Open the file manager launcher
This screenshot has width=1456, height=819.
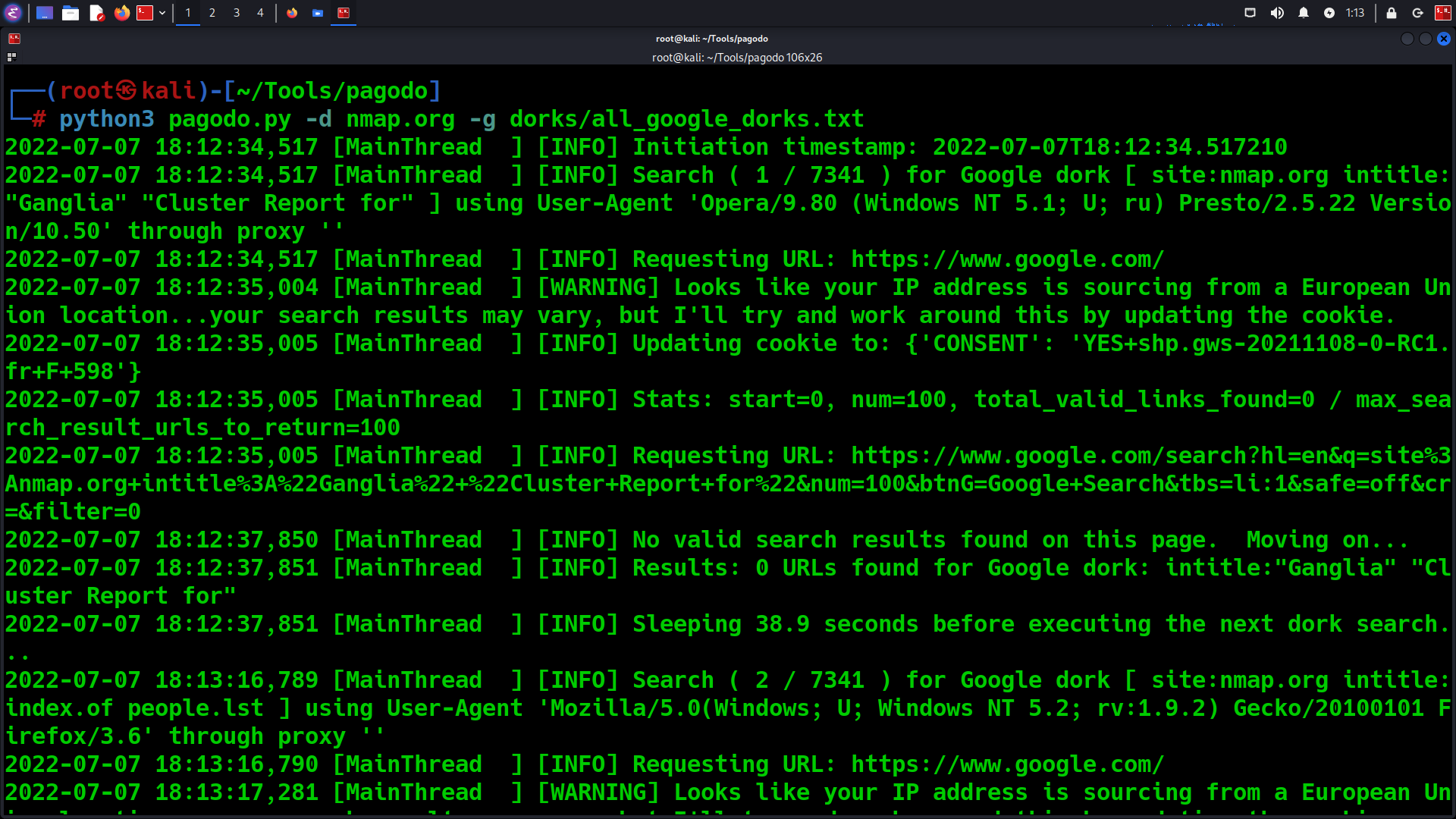pyautogui.click(x=71, y=13)
